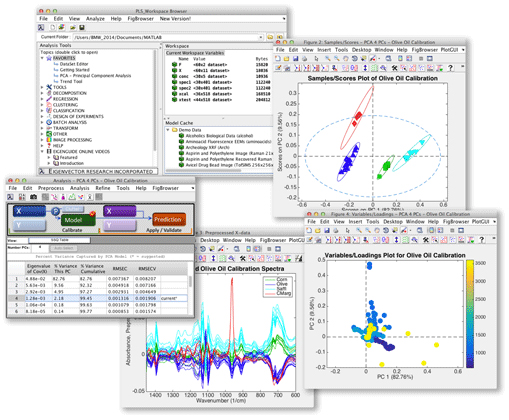
Task: Toggle the zoom-in magnifier in Samples/Scores figure
Action: click(x=328, y=59)
